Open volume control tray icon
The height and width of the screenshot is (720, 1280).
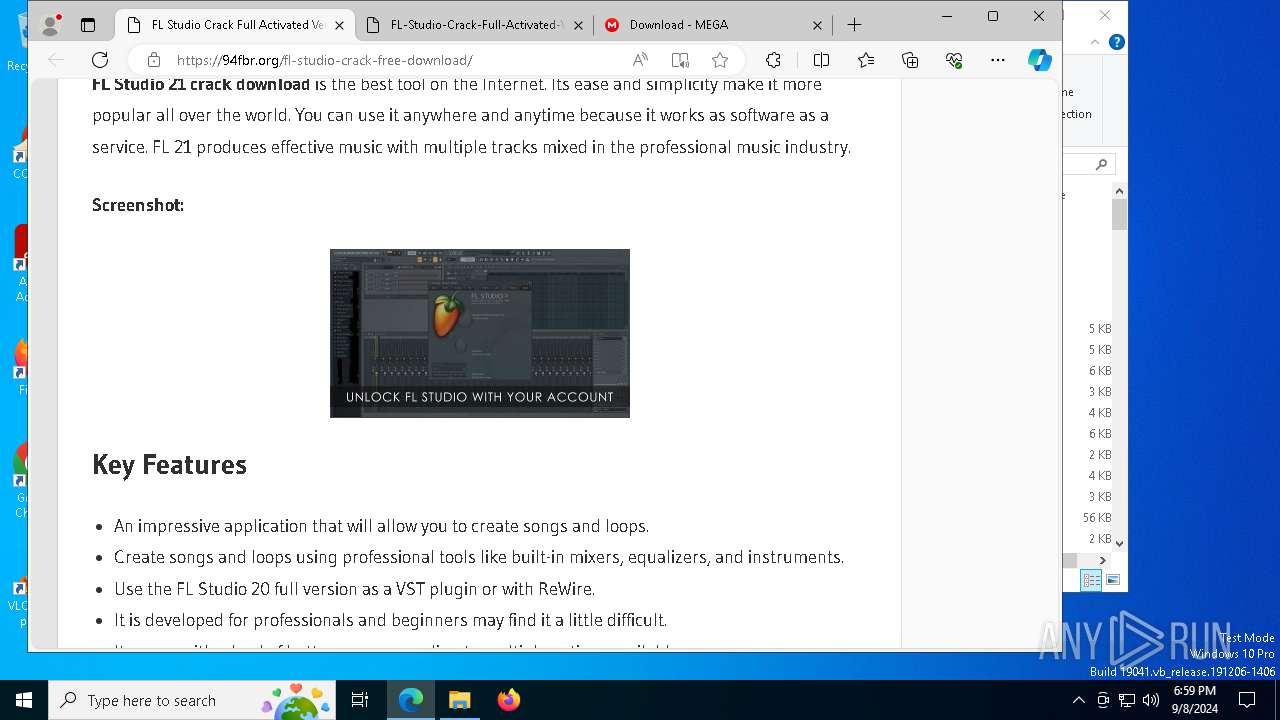coord(1150,700)
